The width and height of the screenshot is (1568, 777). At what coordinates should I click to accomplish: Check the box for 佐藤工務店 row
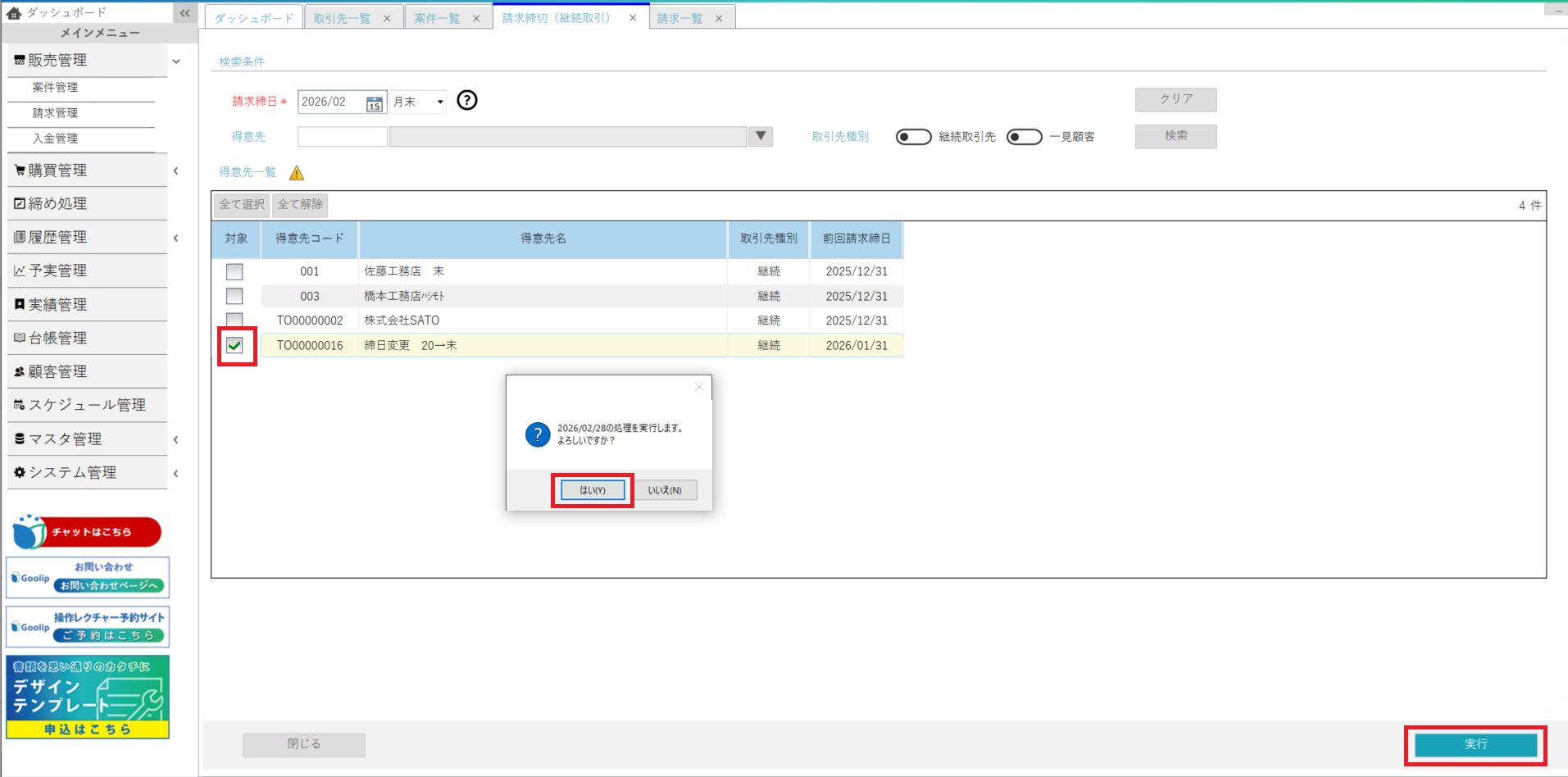(x=234, y=271)
